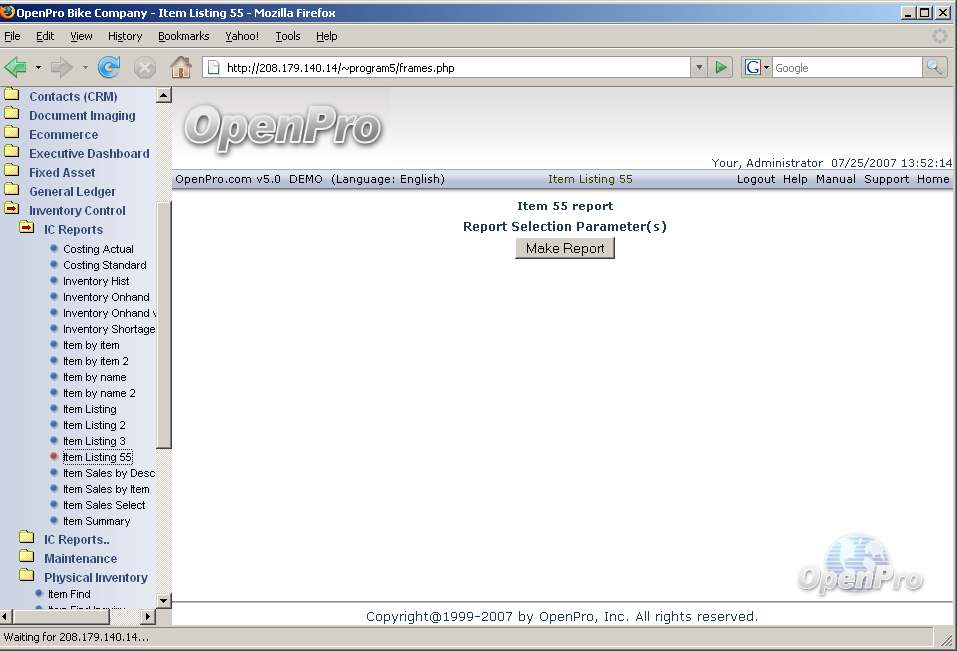Screen dimensions: 957x651
Task: Click the Logout link
Action: click(755, 179)
